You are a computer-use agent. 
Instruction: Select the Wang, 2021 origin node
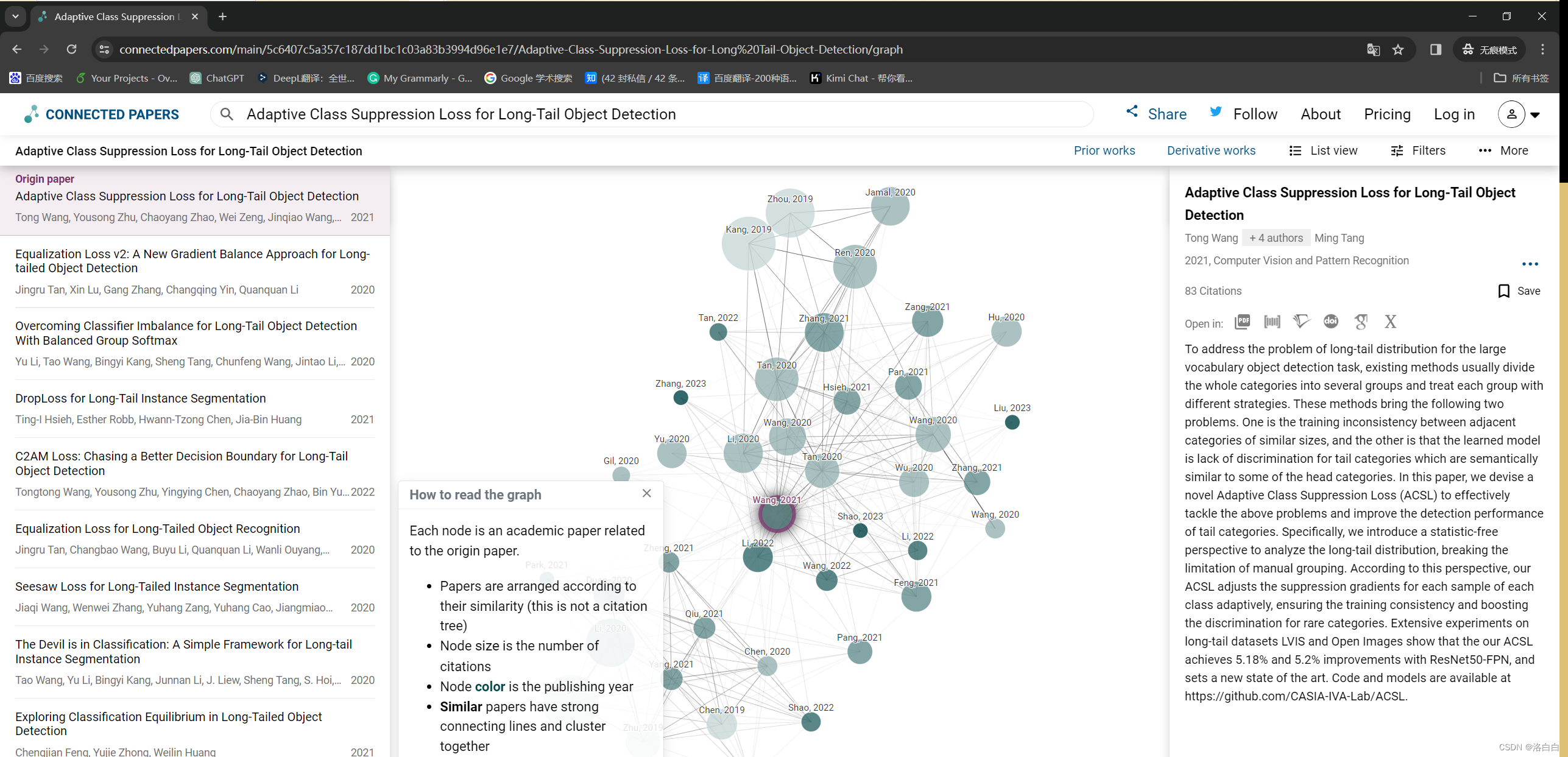click(x=777, y=515)
